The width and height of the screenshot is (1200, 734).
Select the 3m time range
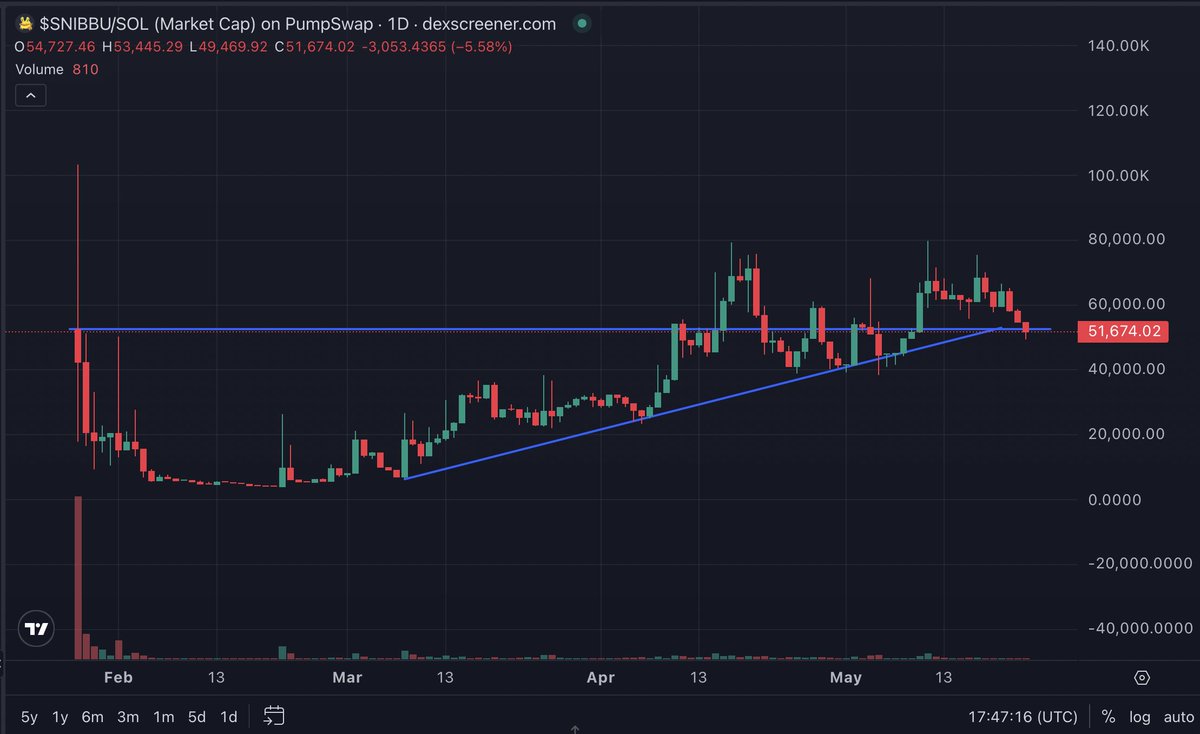tap(128, 716)
